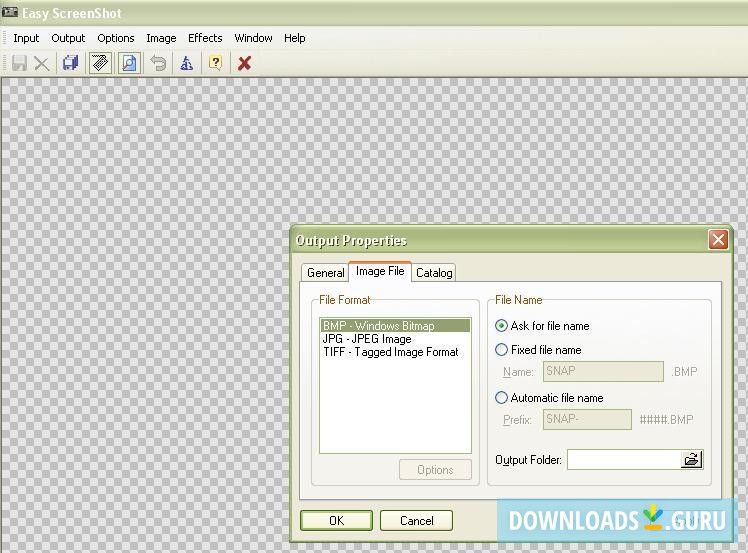Click the Cancel button
The width and height of the screenshot is (748, 553).
click(x=416, y=521)
